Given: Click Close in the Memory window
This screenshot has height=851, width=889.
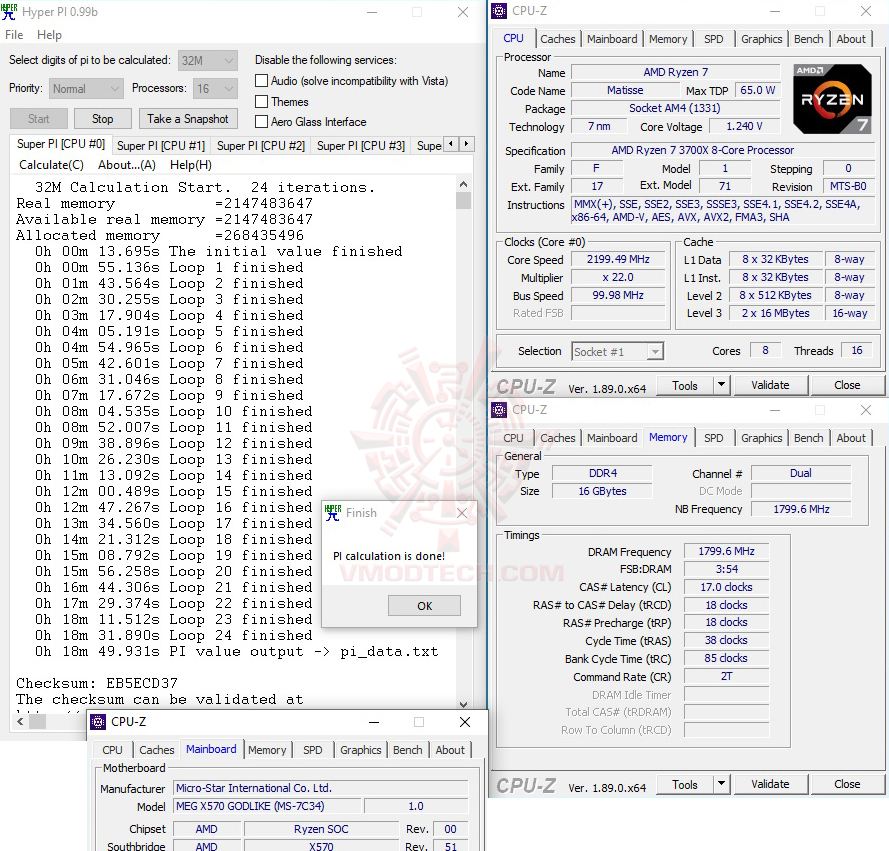Looking at the screenshot, I should 847,784.
